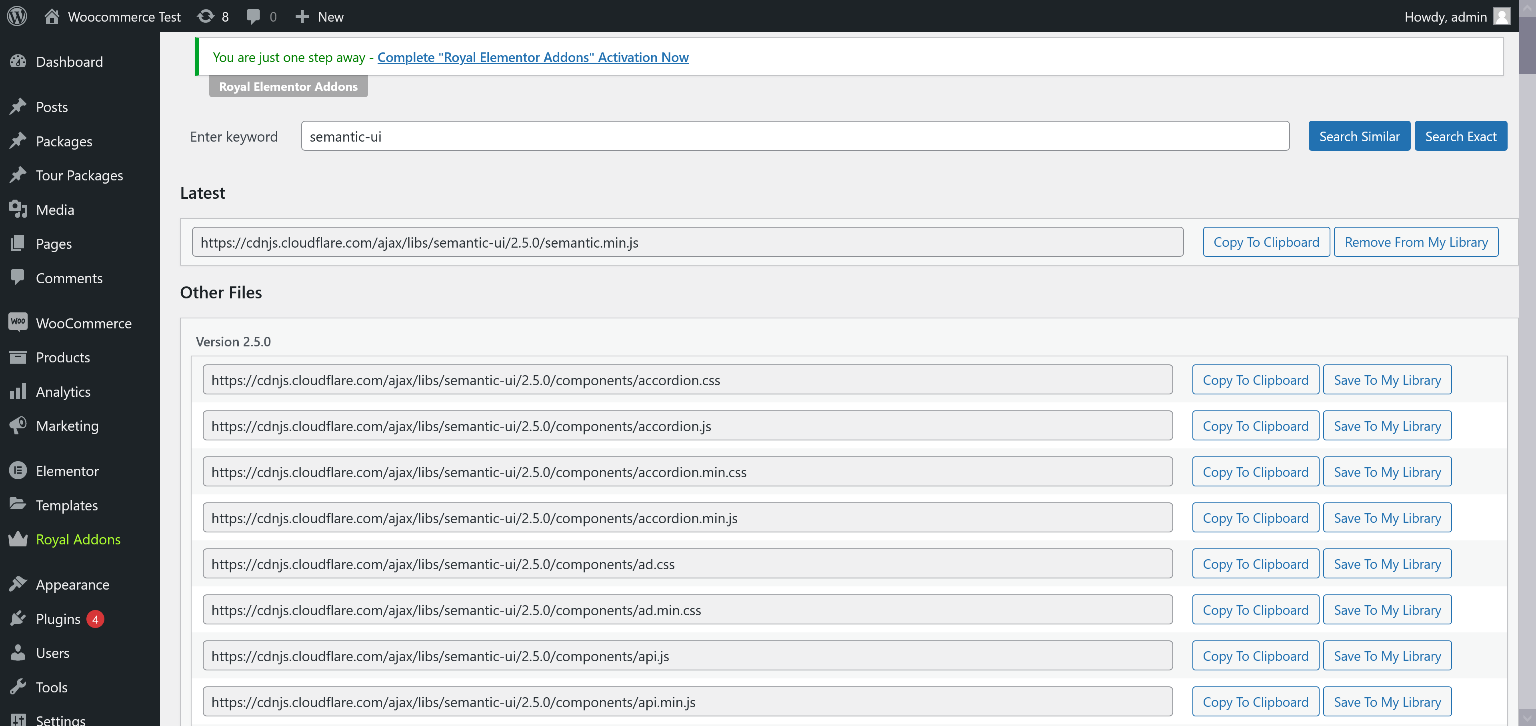Image resolution: width=1536 pixels, height=726 pixels.
Task: Copy accordion.min.css URL to clipboard
Action: [1256, 472]
